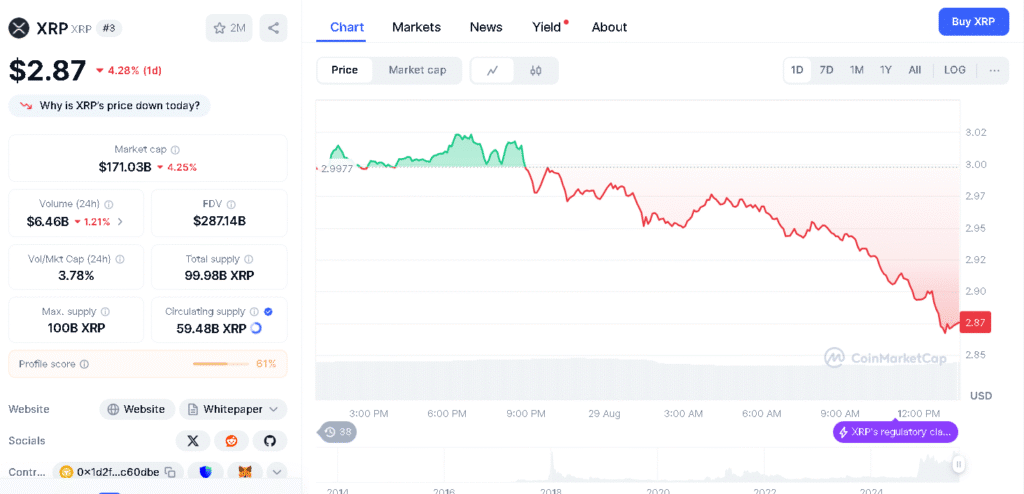Copy the contract address icon
The width and height of the screenshot is (1024, 494).
click(x=170, y=472)
